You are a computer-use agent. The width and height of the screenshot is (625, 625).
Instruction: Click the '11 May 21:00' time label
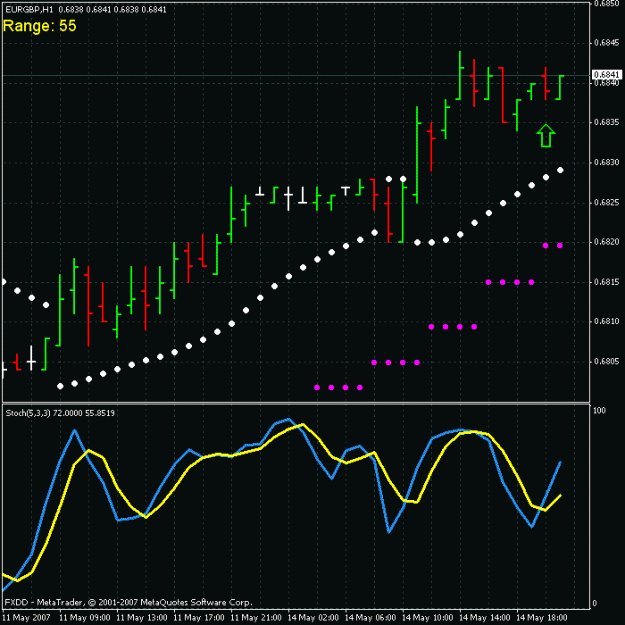coord(256,618)
